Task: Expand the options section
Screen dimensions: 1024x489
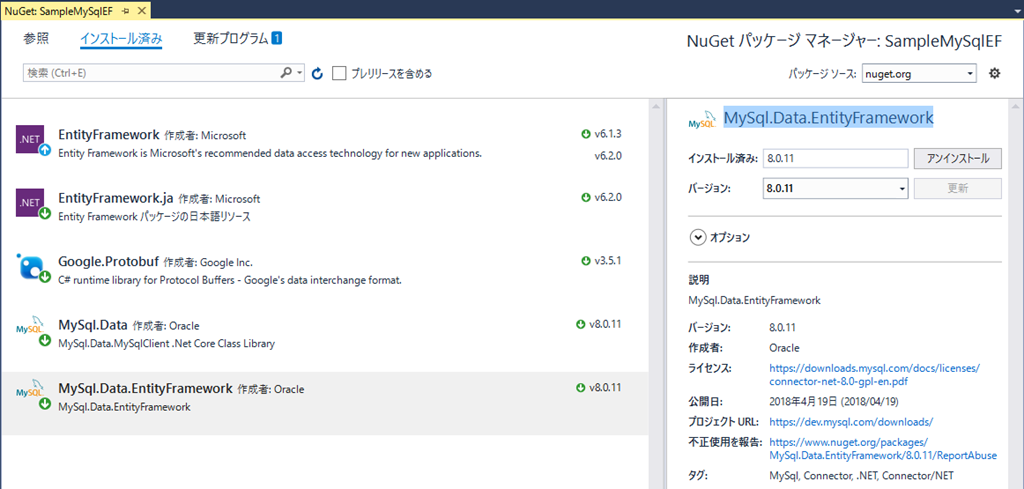Action: coord(698,238)
